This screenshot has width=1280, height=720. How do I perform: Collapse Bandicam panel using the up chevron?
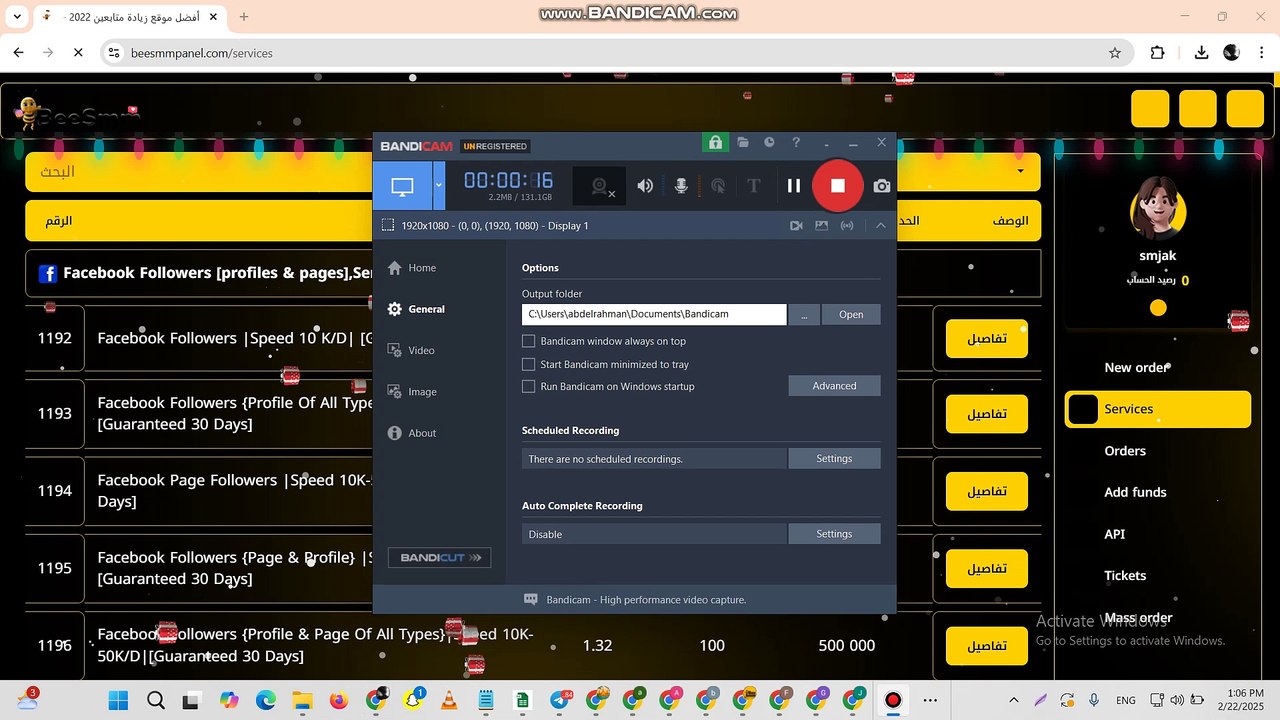click(x=881, y=226)
